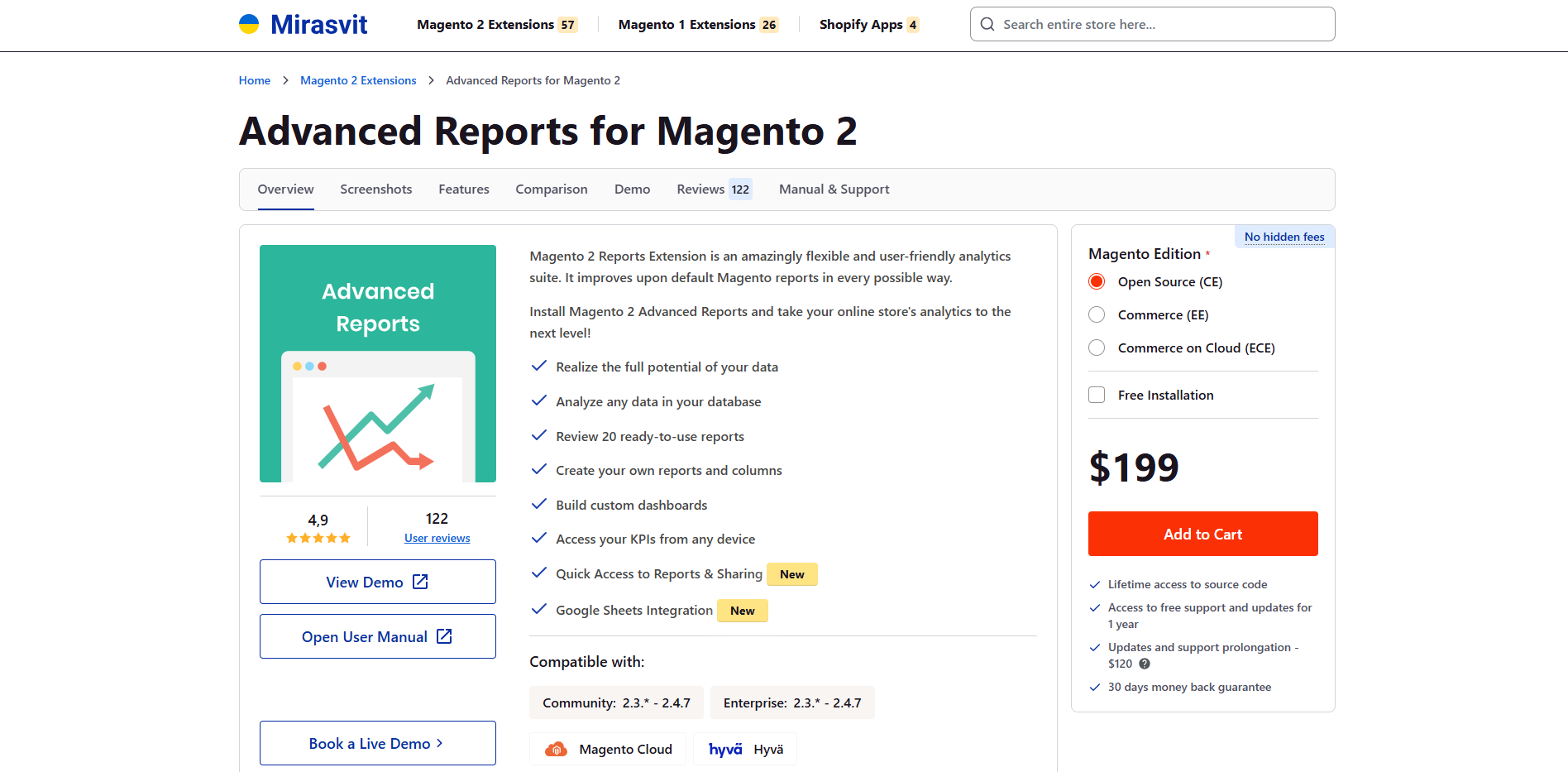Click the external link icon on View Demo
The height and width of the screenshot is (772, 1568).
420,582
